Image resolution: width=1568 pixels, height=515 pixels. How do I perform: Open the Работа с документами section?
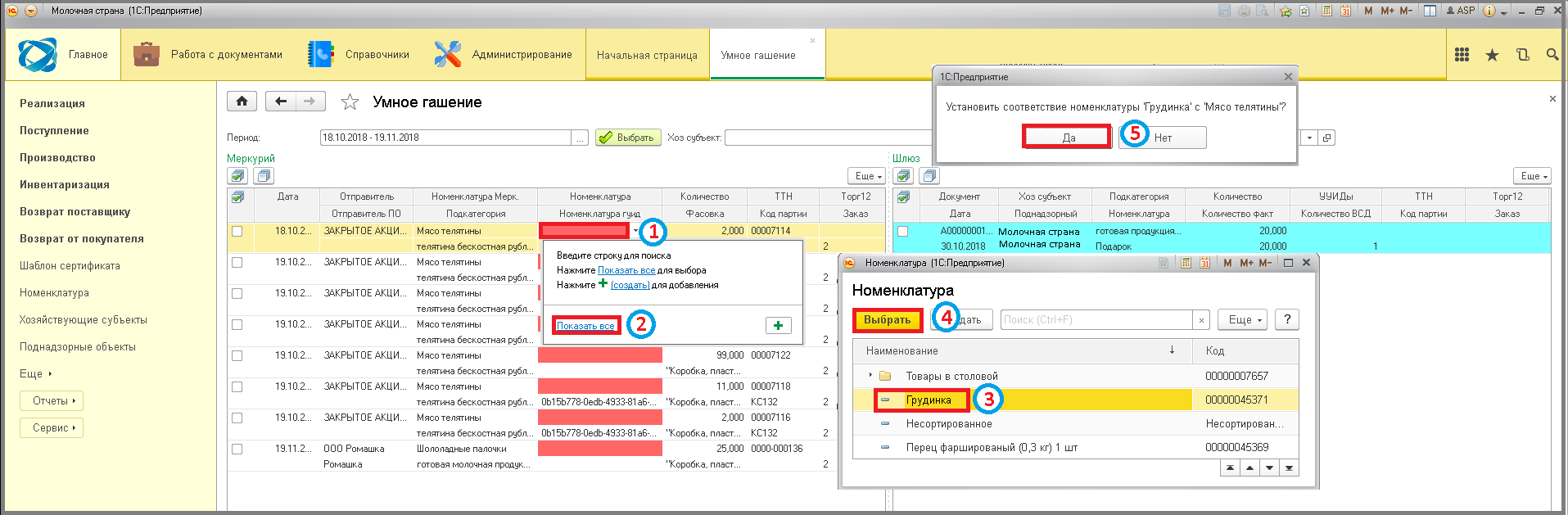(x=209, y=55)
